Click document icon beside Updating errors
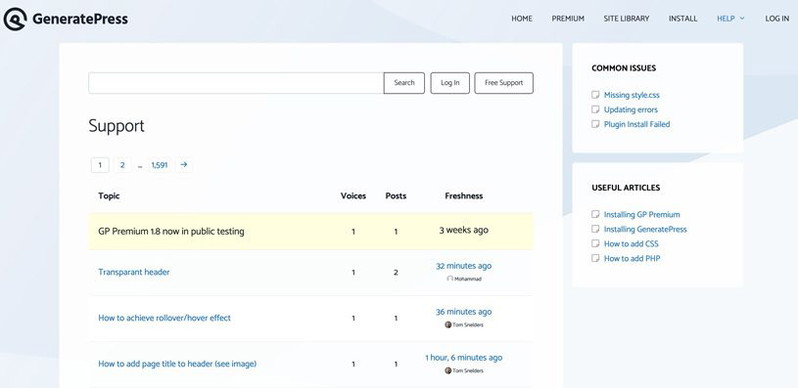This screenshot has height=388, width=798. coord(595,109)
